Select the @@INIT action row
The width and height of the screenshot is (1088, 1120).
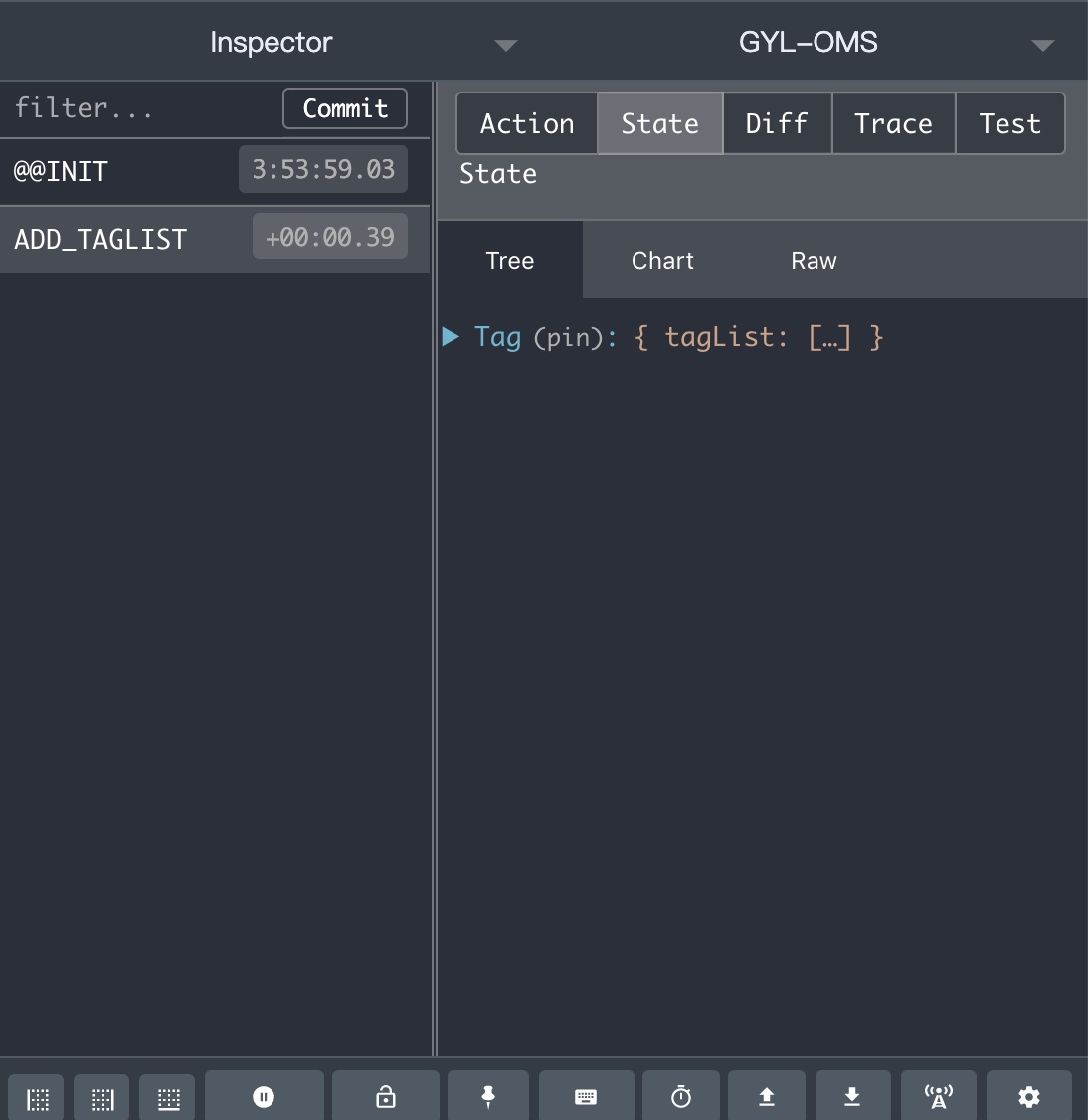pos(214,171)
